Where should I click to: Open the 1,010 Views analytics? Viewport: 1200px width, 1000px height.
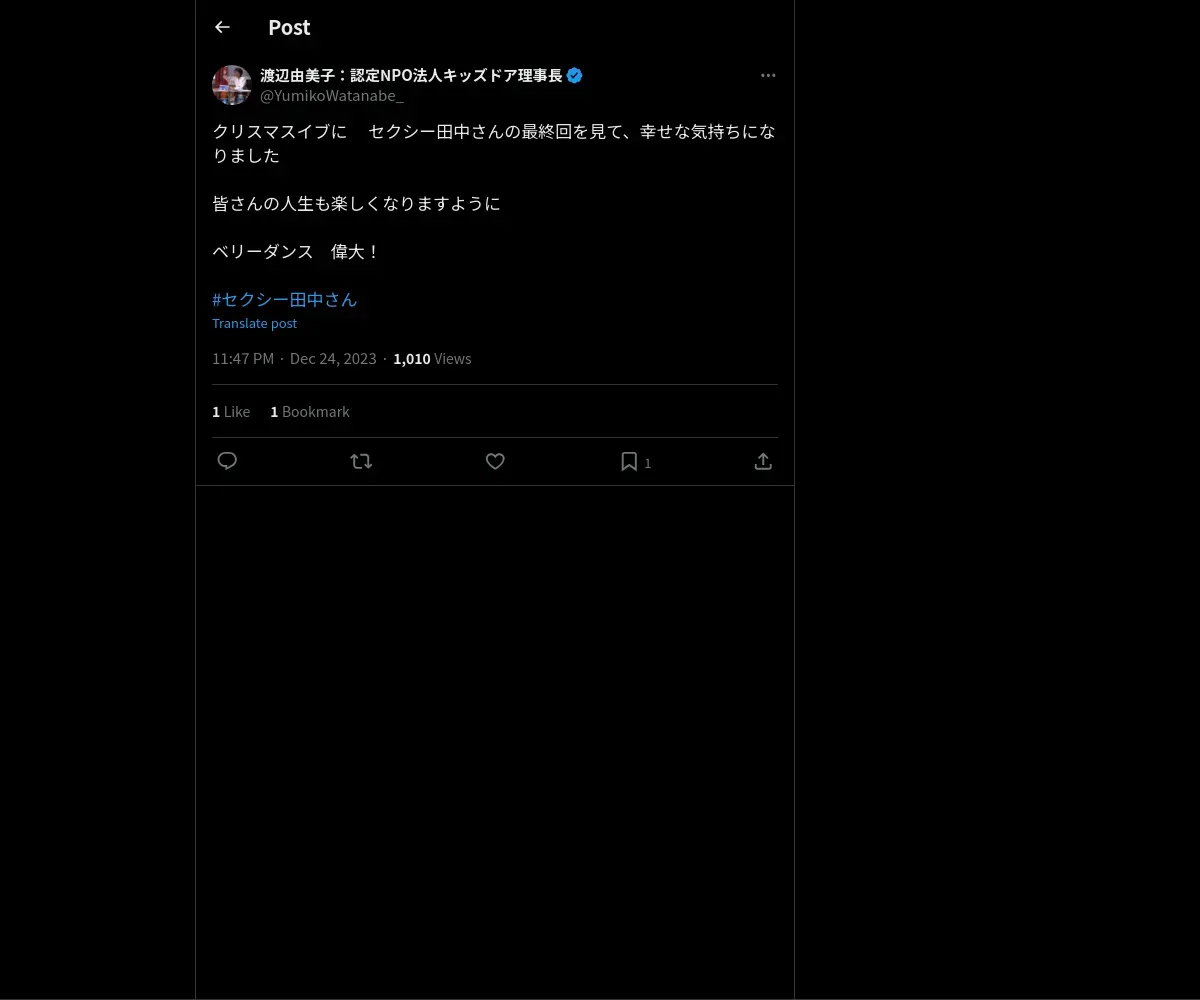(432, 358)
